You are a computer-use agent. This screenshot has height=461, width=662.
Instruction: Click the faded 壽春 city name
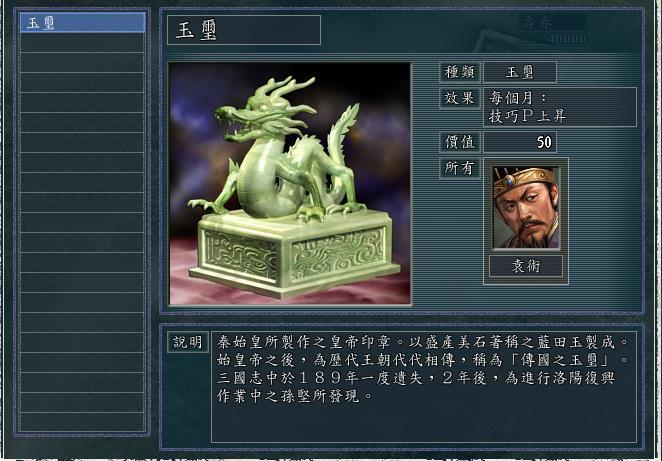[537, 22]
